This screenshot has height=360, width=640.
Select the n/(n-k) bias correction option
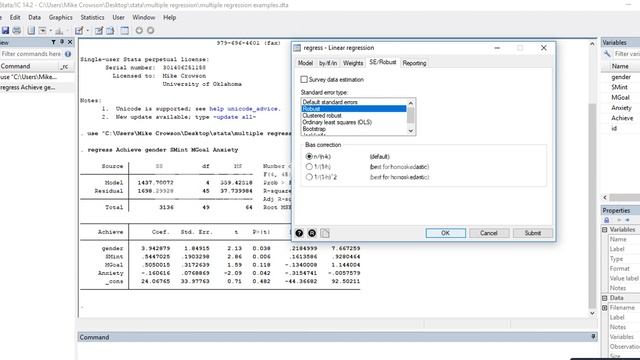pyautogui.click(x=309, y=156)
